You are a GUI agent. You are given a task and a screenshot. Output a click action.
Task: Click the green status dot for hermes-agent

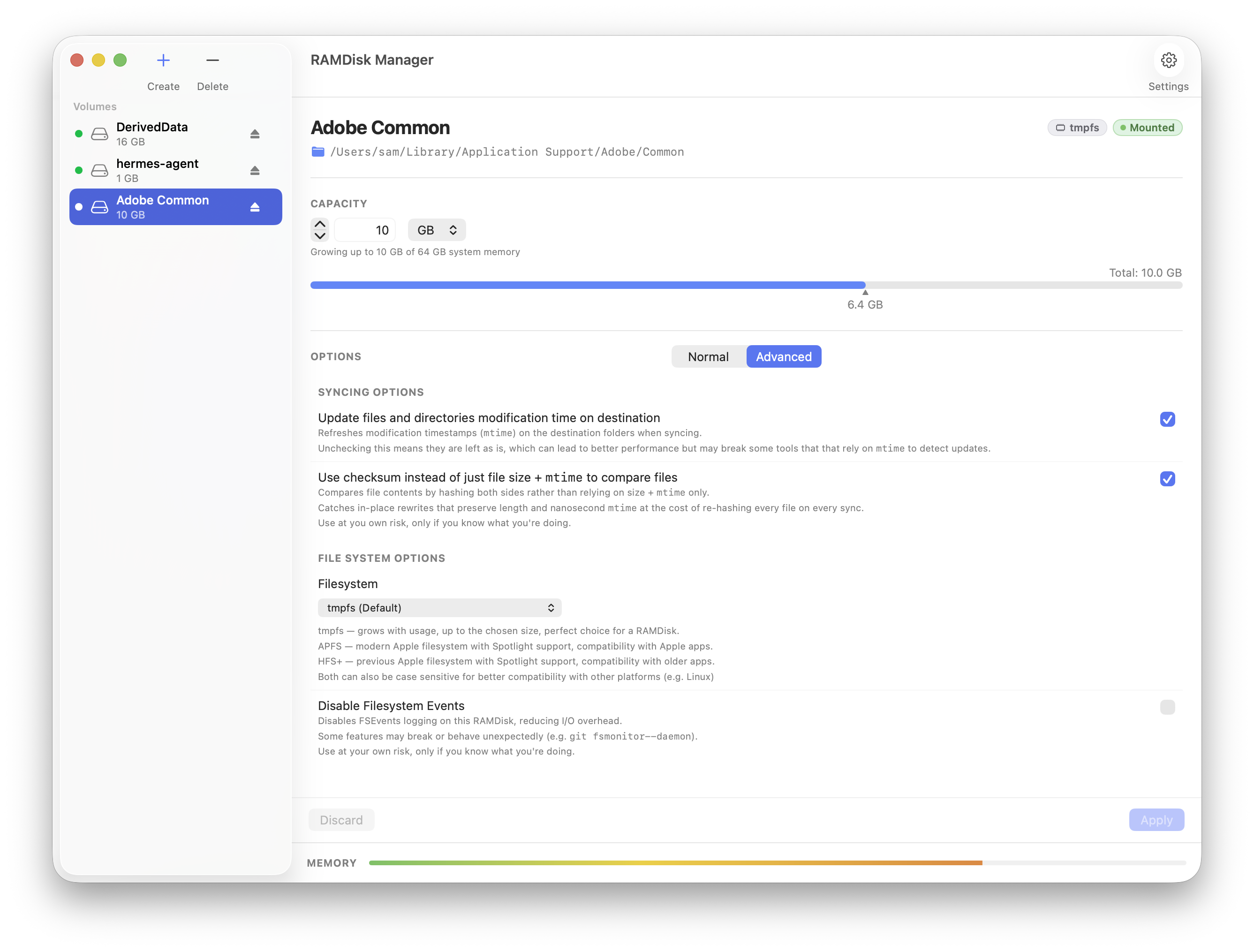tap(79, 170)
